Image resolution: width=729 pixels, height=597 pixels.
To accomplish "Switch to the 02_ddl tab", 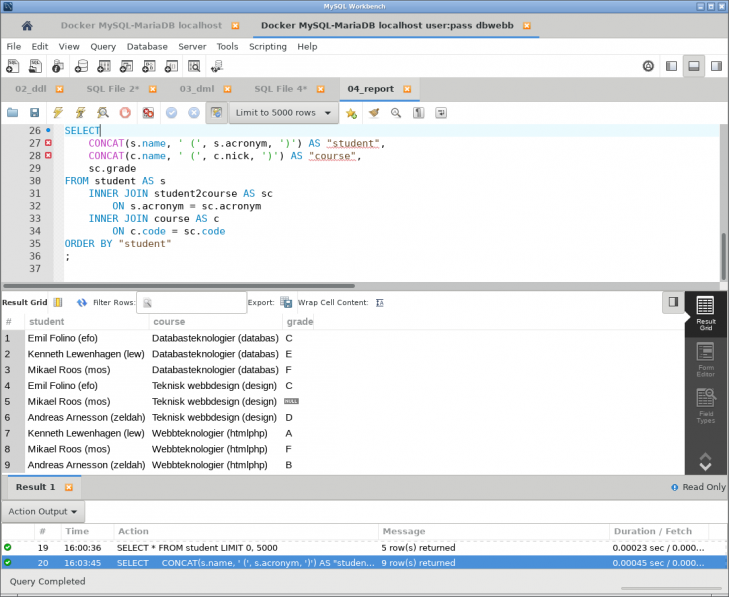I will (31, 89).
